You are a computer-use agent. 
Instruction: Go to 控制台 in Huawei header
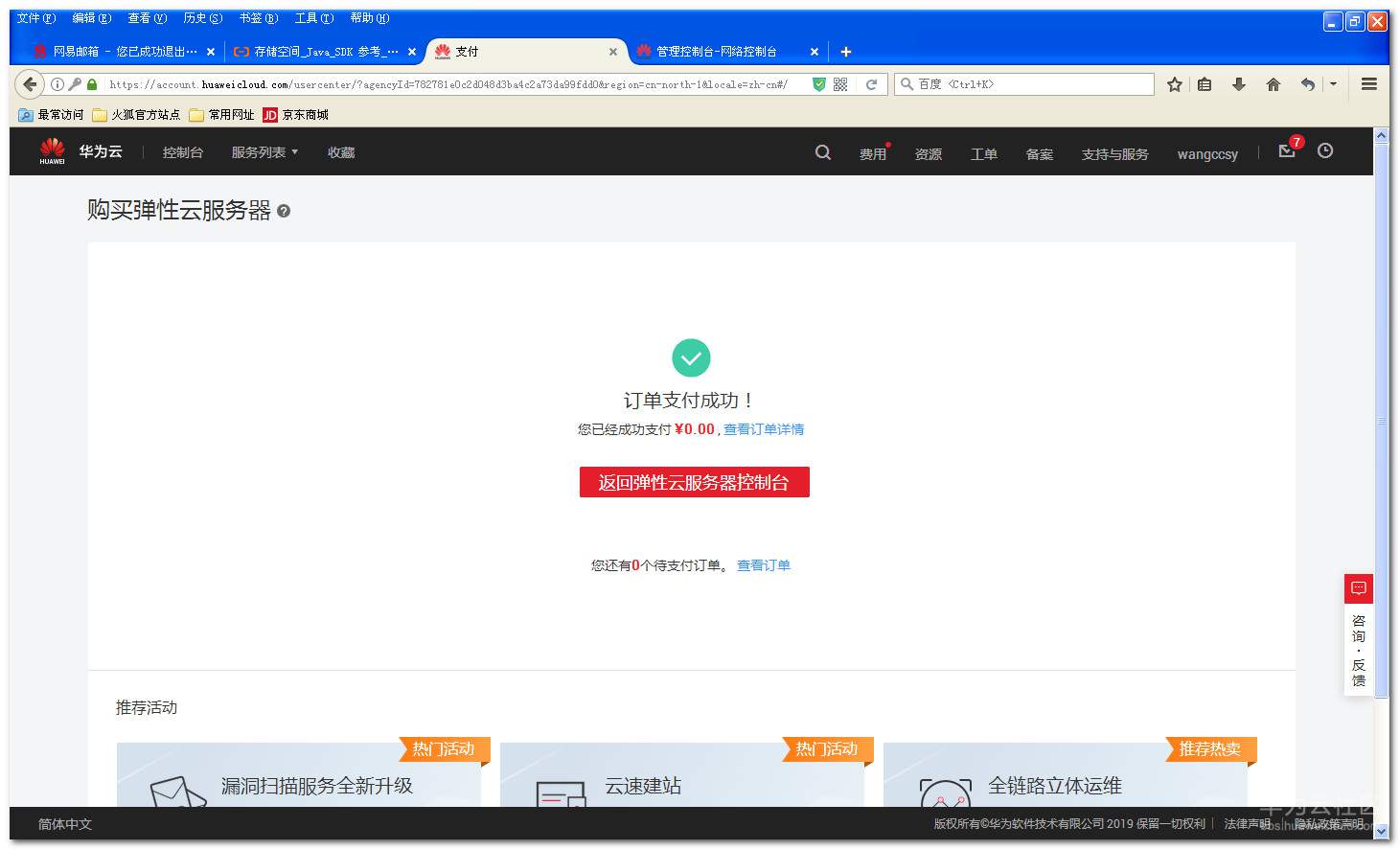pyautogui.click(x=183, y=152)
